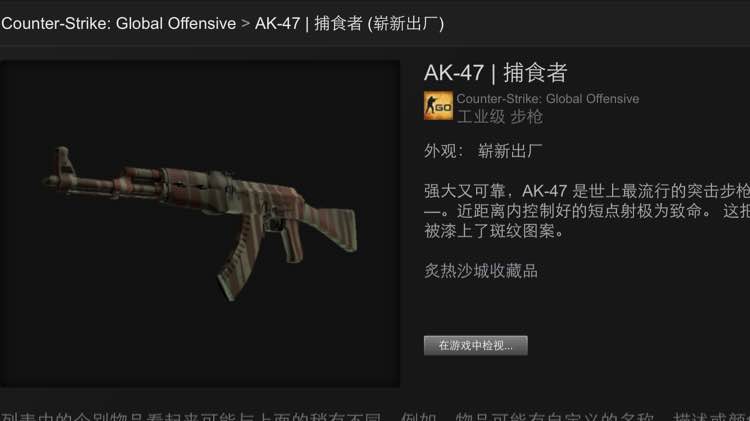Click the 外观: label
This screenshot has height=421, width=750.
444,151
